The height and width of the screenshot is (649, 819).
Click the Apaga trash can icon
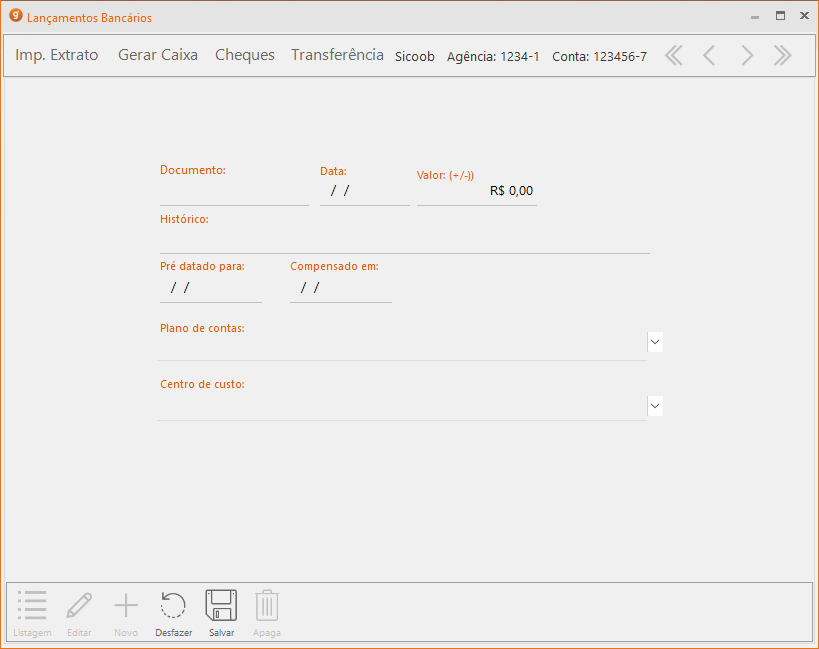tap(267, 605)
